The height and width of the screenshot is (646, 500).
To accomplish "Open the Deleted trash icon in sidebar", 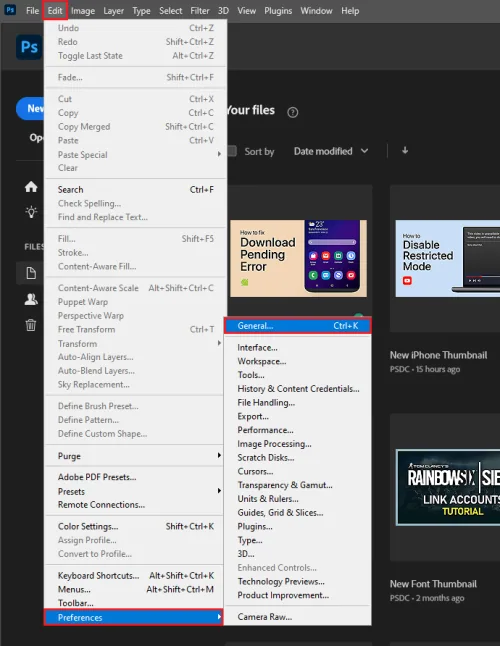I will point(31,325).
